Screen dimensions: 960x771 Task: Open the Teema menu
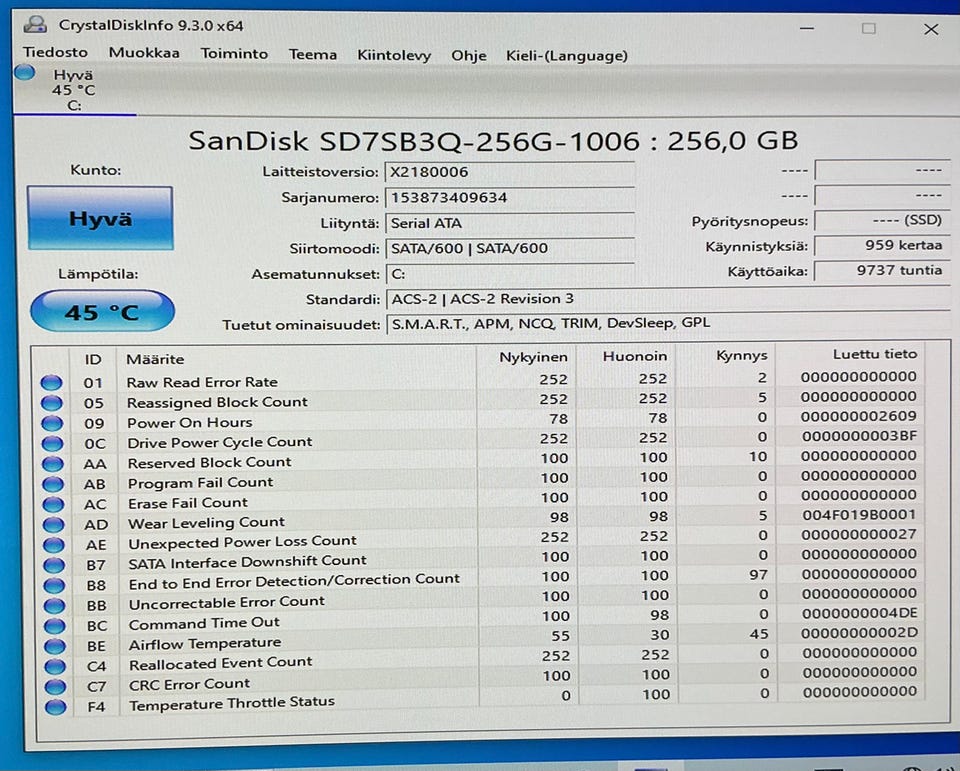[x=312, y=55]
